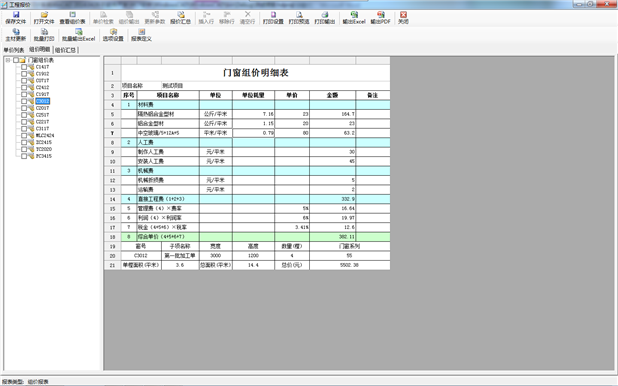Export the report with 输出Excel
Screen dimensions: 618x386
[x=354, y=18]
